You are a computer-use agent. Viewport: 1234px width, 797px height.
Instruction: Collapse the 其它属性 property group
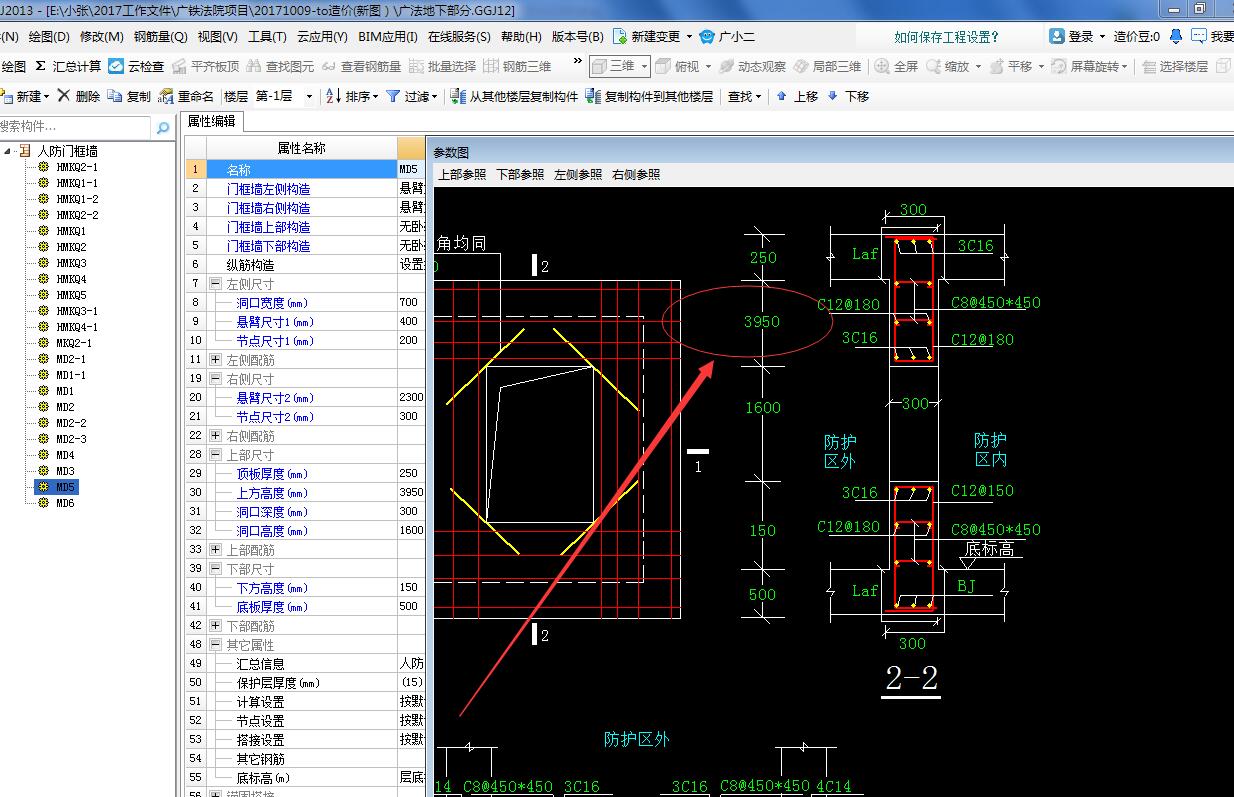click(216, 645)
